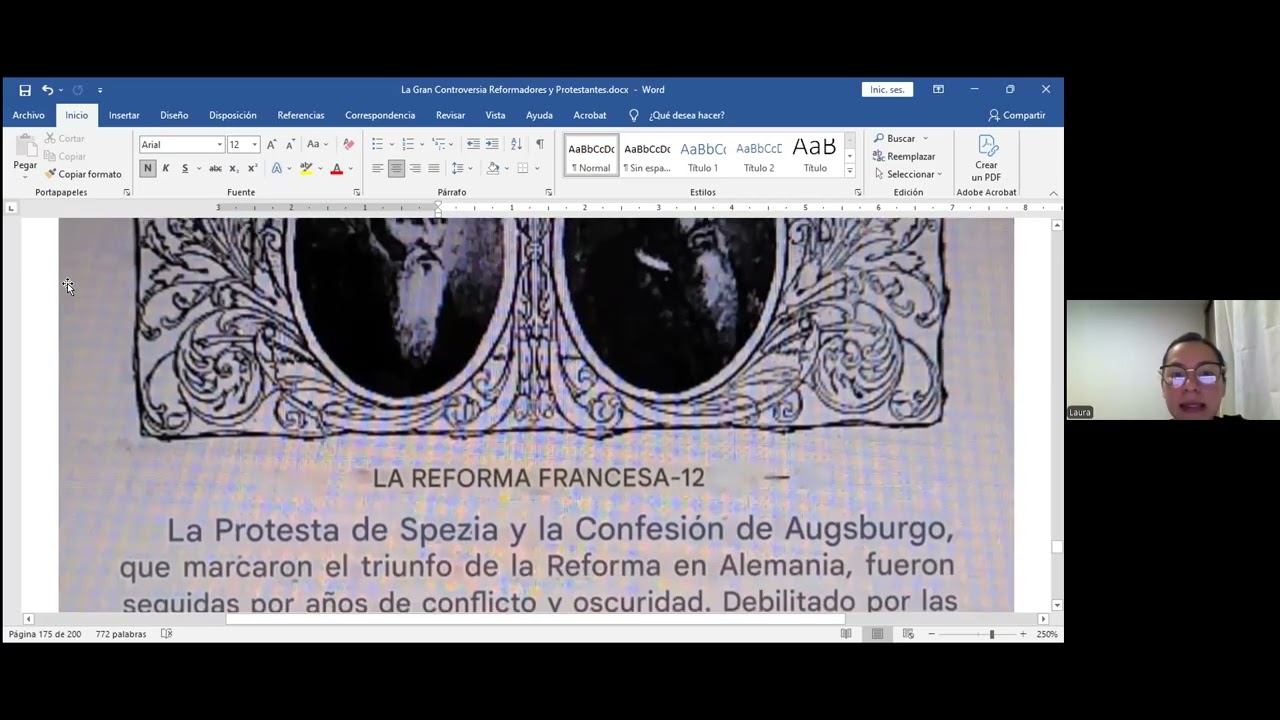Open the Acrobat tab

coord(590,115)
